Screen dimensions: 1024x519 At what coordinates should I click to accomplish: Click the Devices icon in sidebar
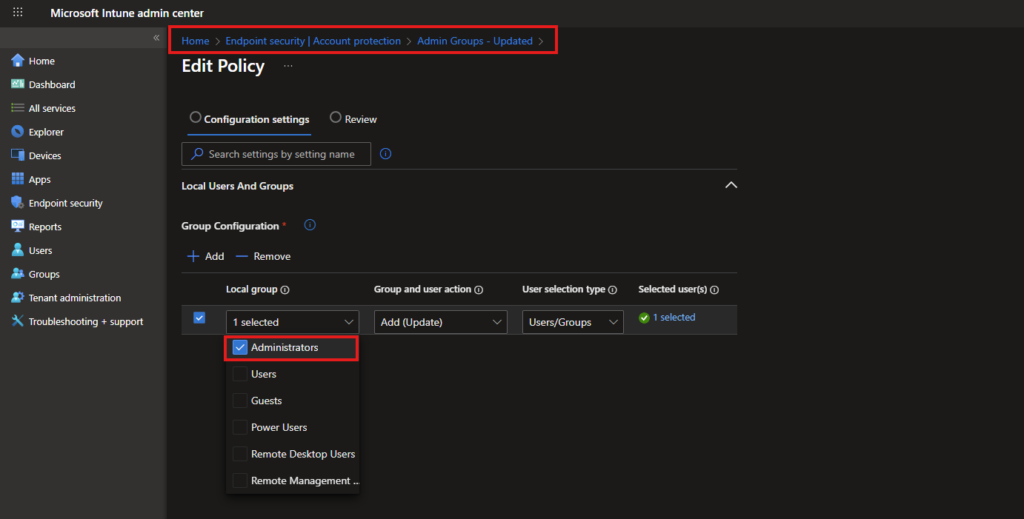coord(17,156)
